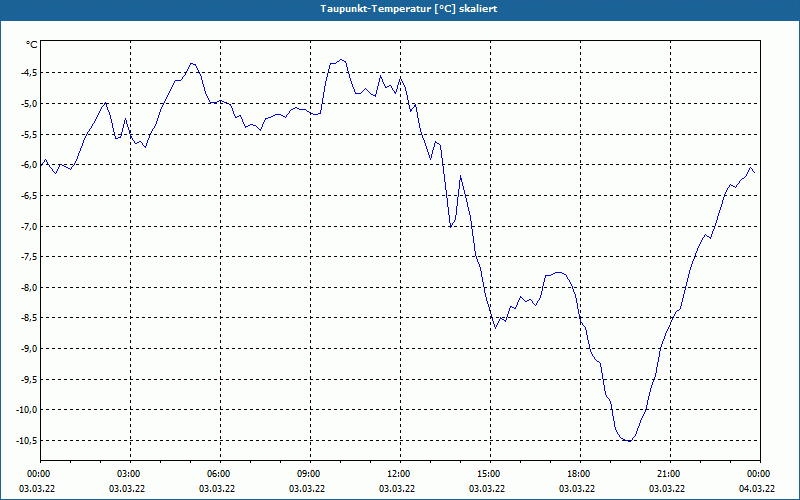Select the -6,5 y-axis label
The height and width of the screenshot is (500, 800).
[x=29, y=195]
